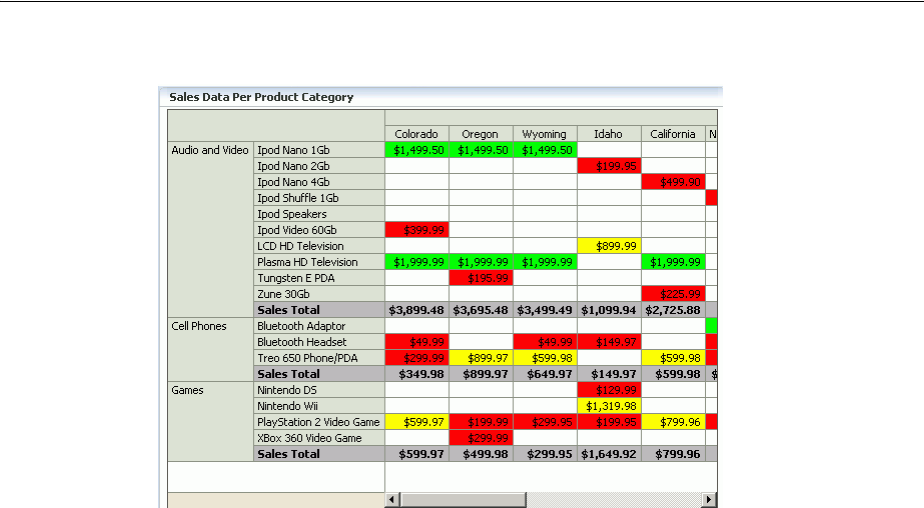Select the Ipod Nano 2Gb row header
The height and width of the screenshot is (508, 924).
pyautogui.click(x=319, y=166)
